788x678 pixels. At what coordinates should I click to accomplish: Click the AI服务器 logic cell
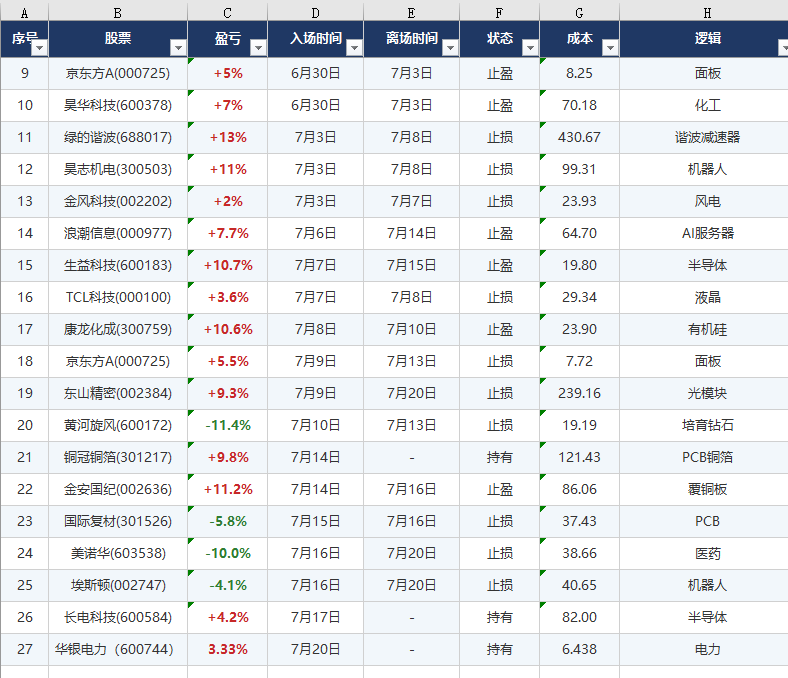(x=704, y=233)
